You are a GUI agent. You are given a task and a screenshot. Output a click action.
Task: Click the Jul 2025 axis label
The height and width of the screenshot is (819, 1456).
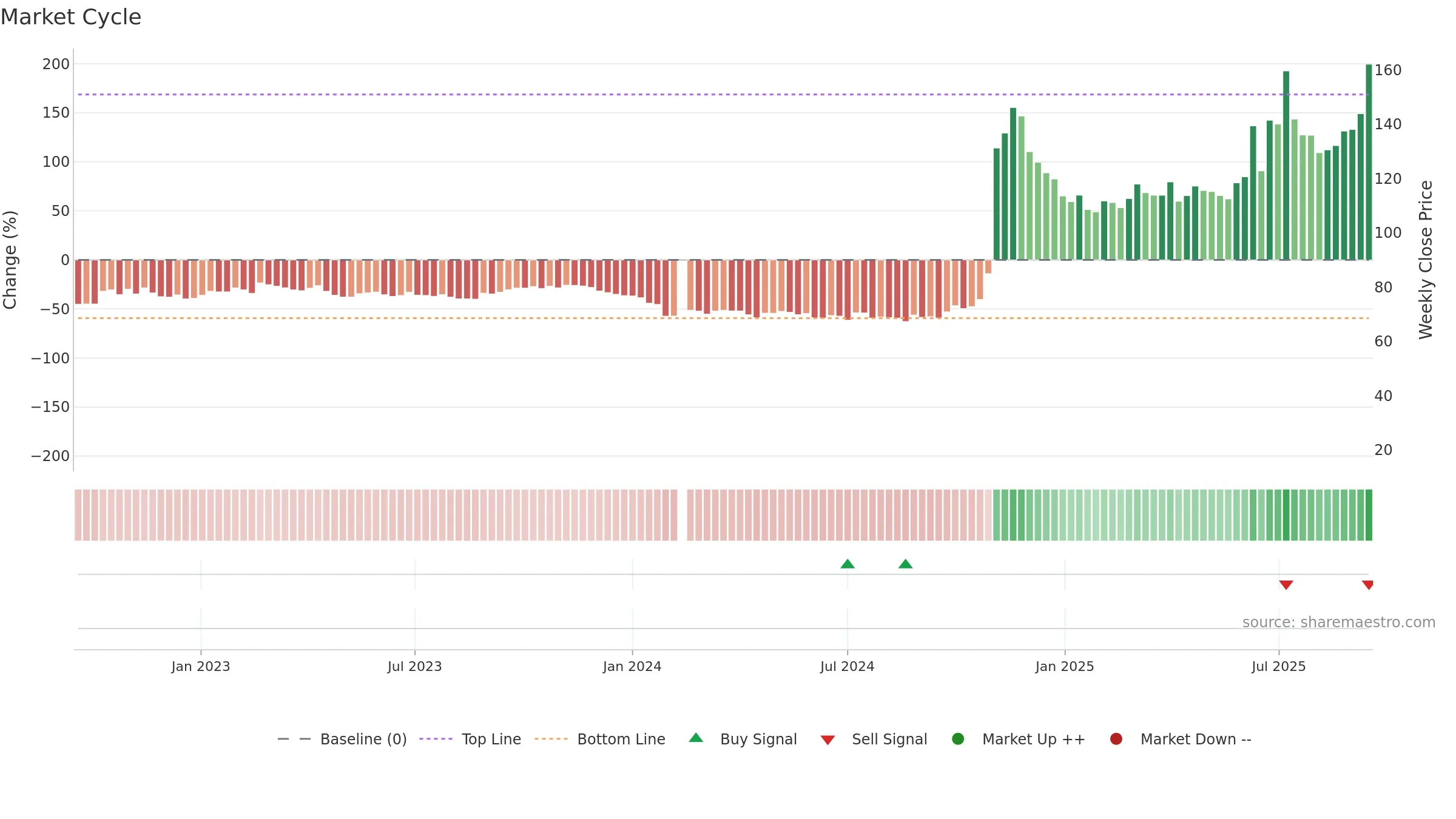(x=1279, y=667)
